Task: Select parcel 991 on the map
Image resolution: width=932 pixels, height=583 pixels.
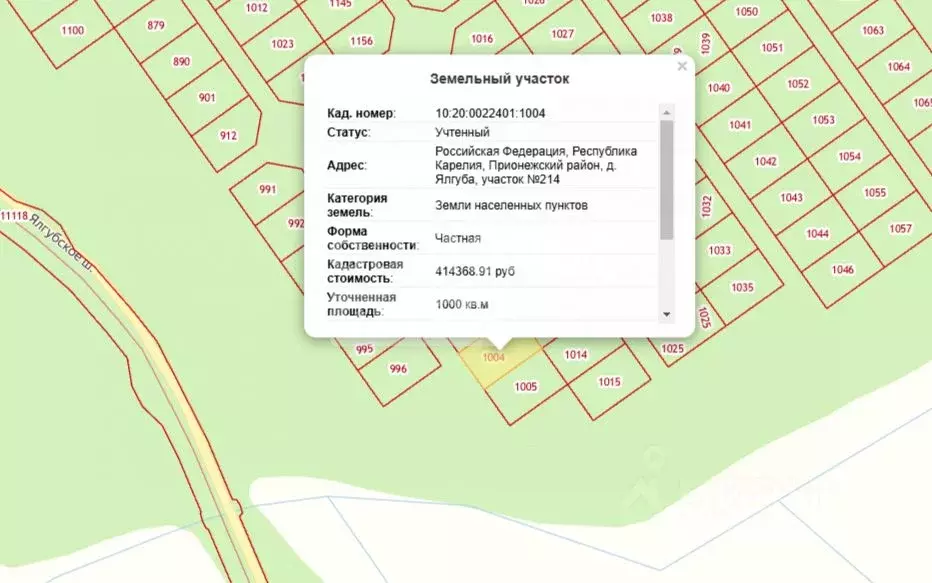Action: tap(268, 190)
